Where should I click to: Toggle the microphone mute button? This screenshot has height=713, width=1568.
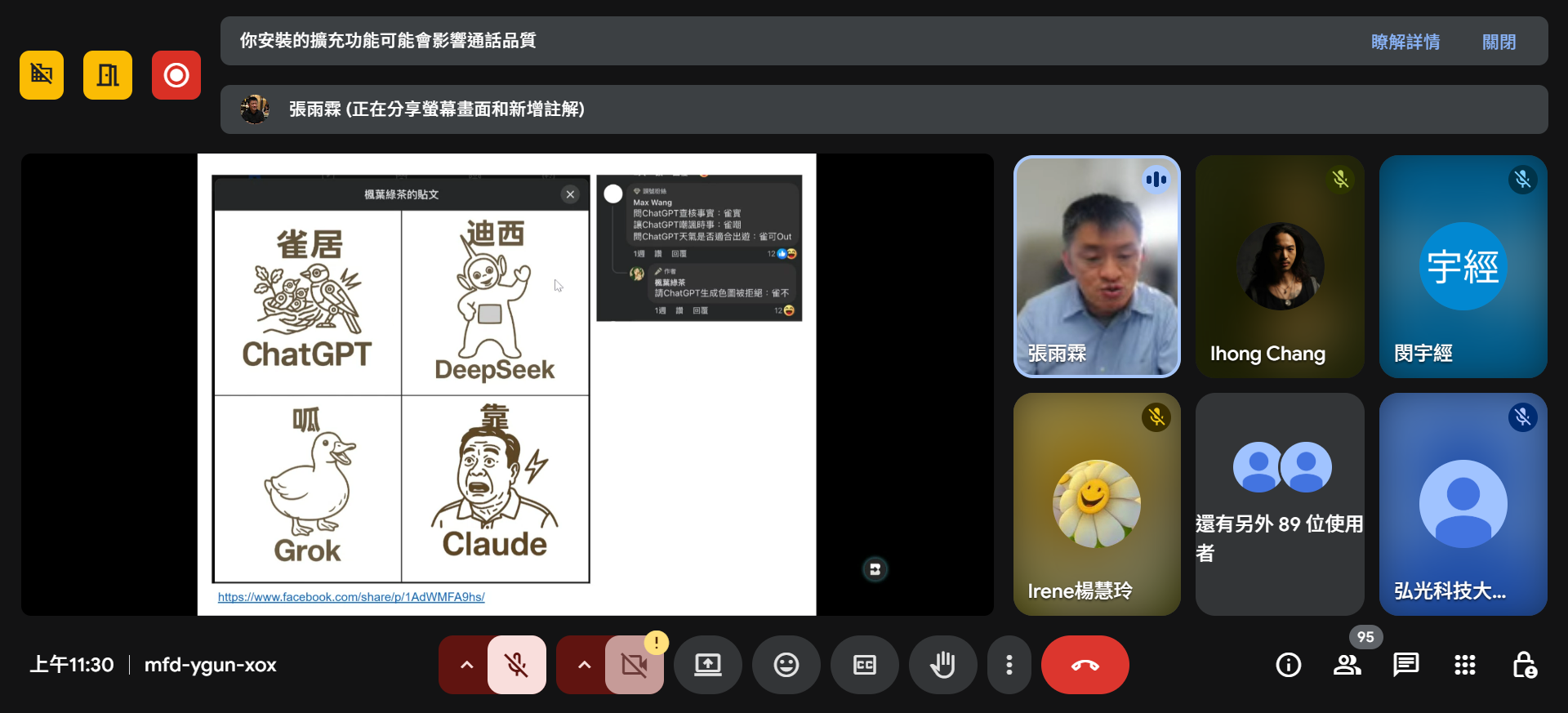coord(516,665)
